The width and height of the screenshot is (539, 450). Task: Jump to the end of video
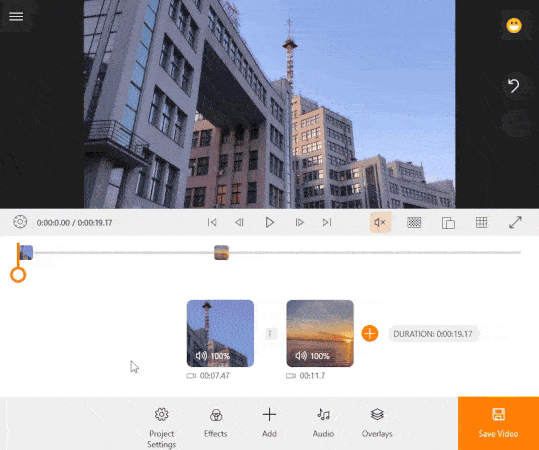[327, 222]
